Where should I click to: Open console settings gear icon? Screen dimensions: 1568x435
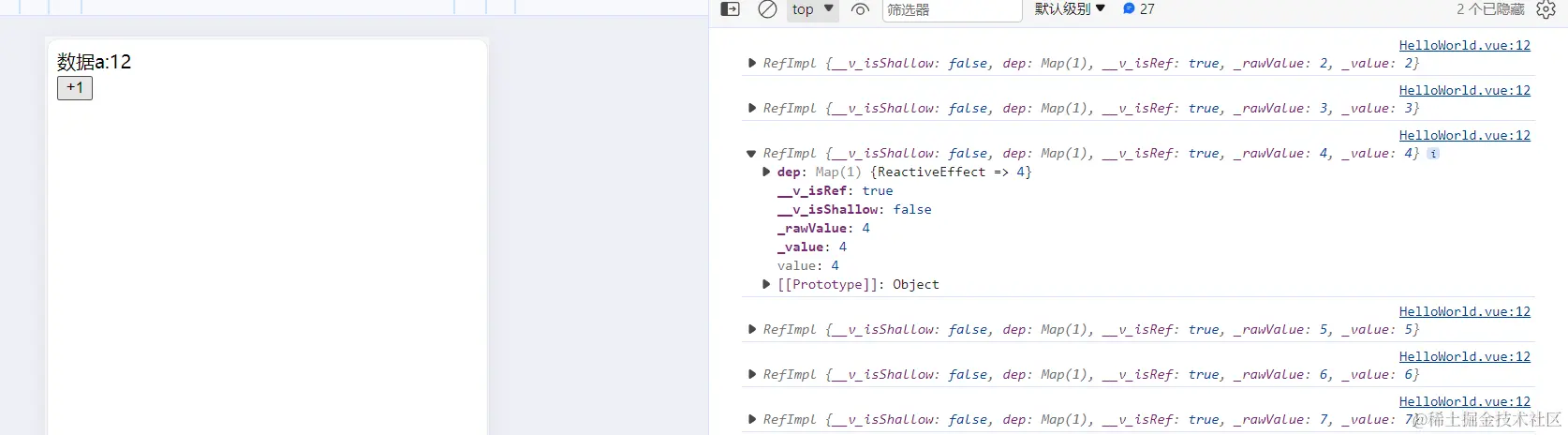1546,9
